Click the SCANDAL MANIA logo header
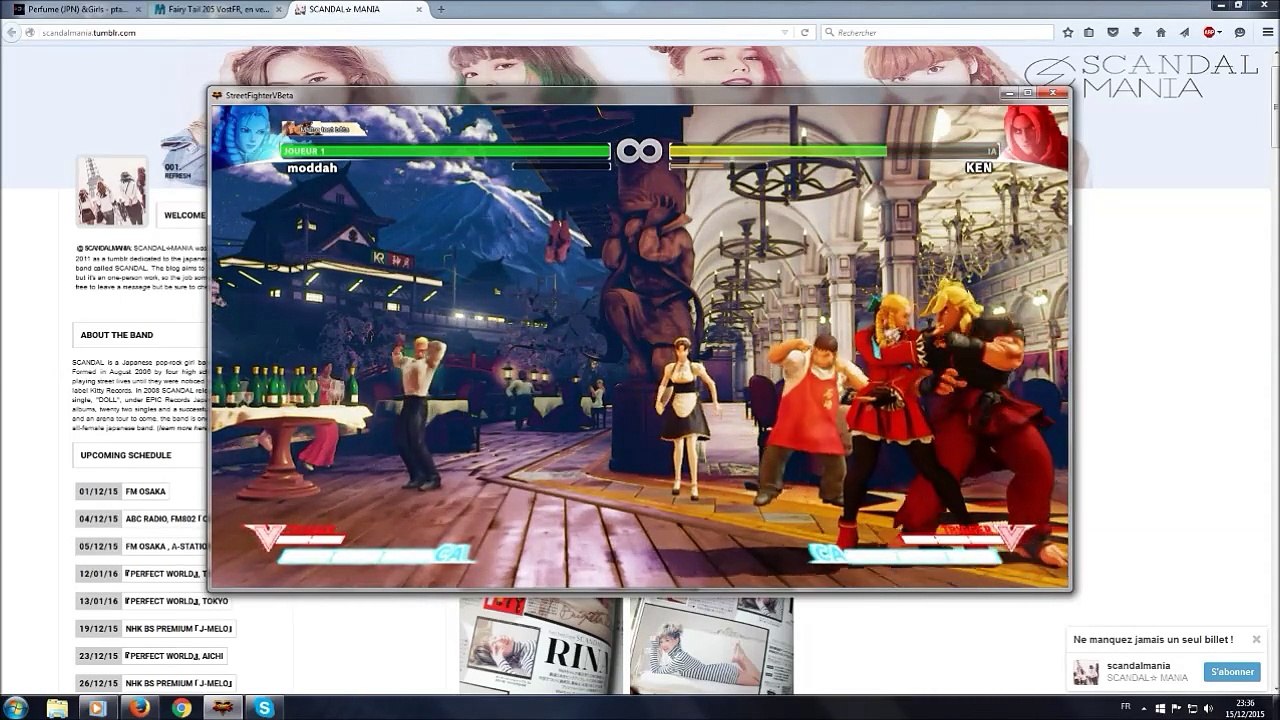 click(x=1141, y=76)
